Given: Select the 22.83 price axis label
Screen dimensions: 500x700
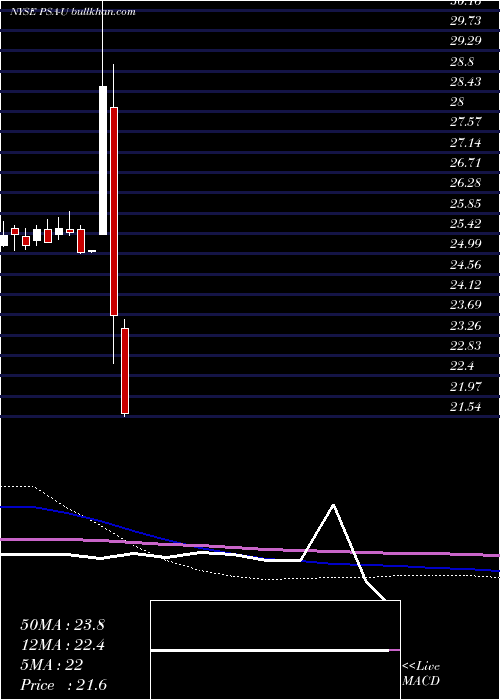Looking at the screenshot, I should coord(465,346).
